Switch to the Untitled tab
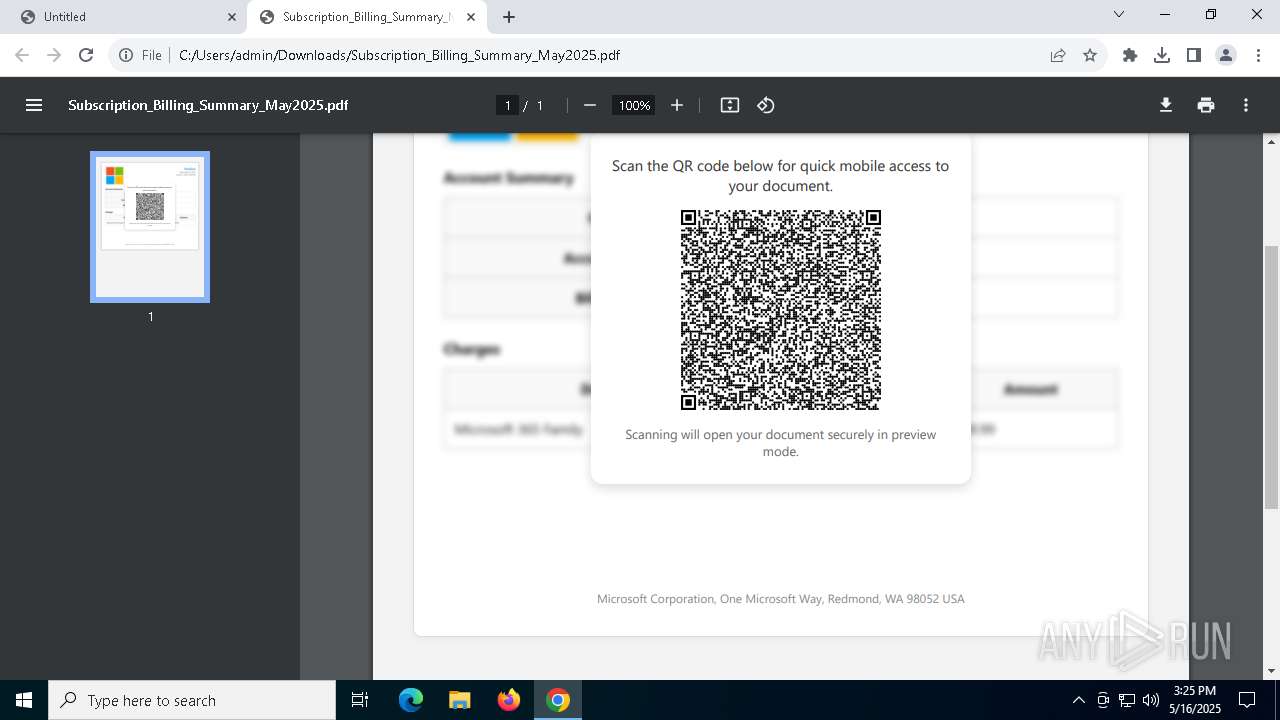Viewport: 1280px width, 720px height. pos(124,17)
